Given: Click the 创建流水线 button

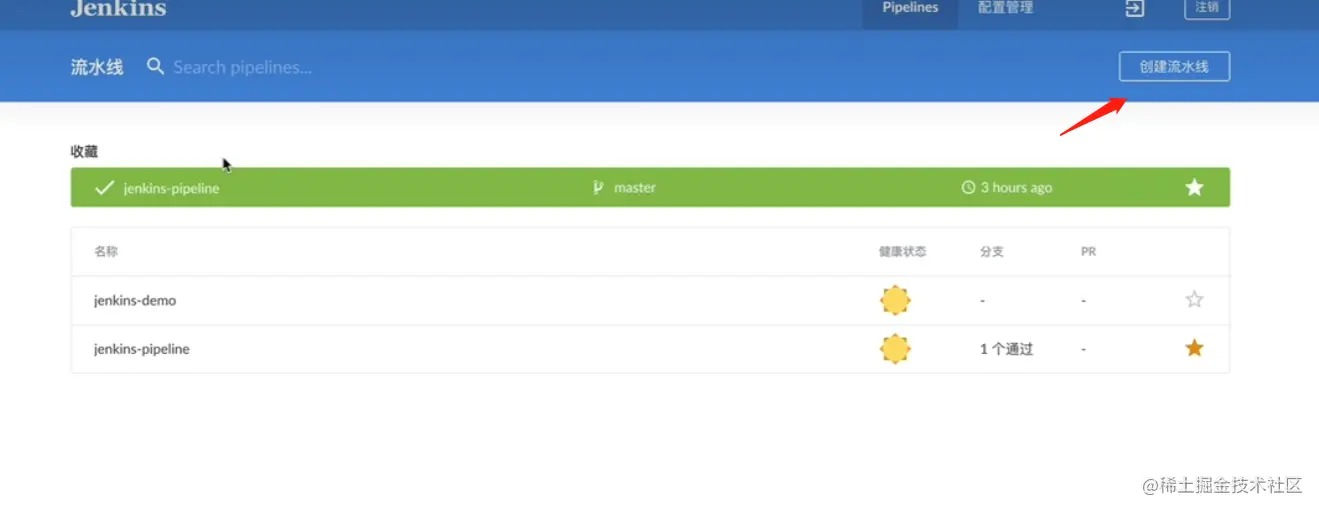Looking at the screenshot, I should point(1174,67).
